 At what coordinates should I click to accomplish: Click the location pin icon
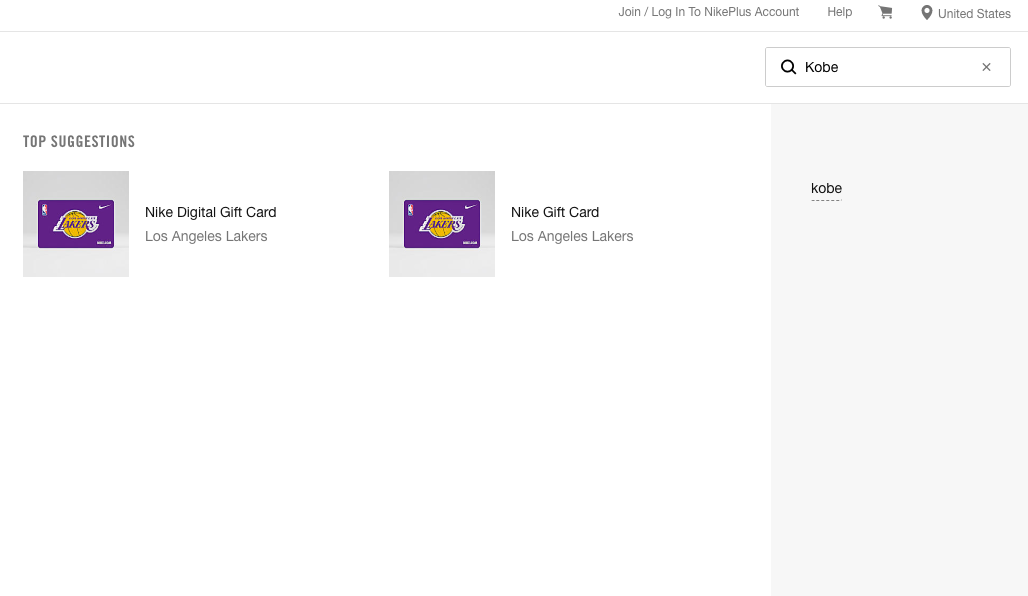(x=927, y=13)
